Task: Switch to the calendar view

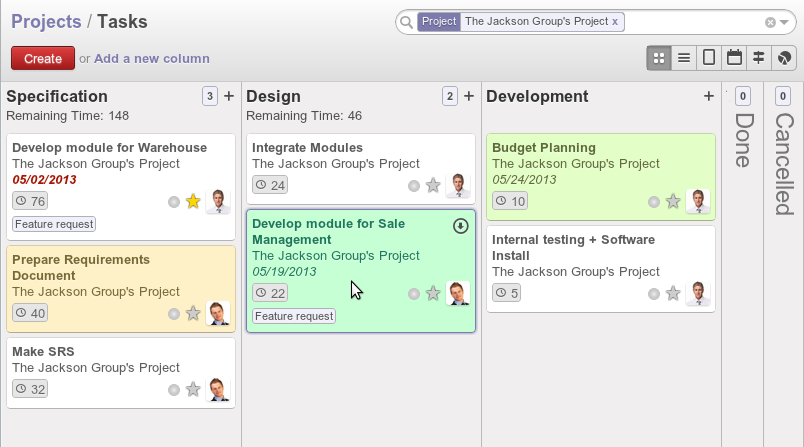Action: (x=735, y=58)
